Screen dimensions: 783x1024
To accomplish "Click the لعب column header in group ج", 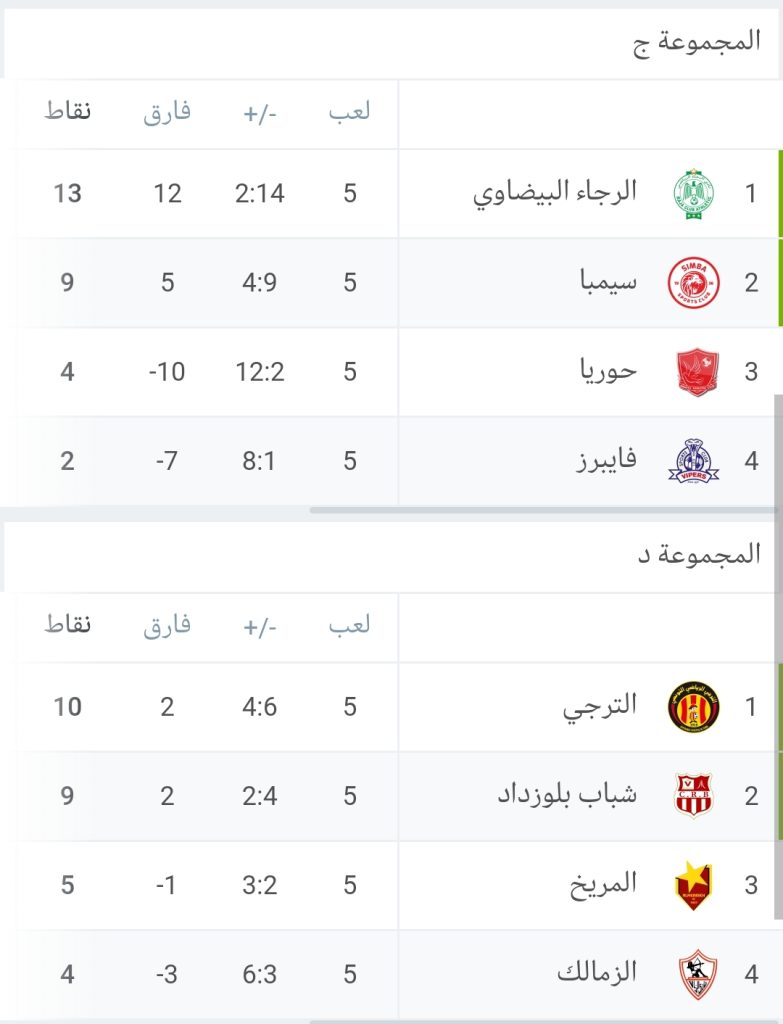I will [349, 112].
